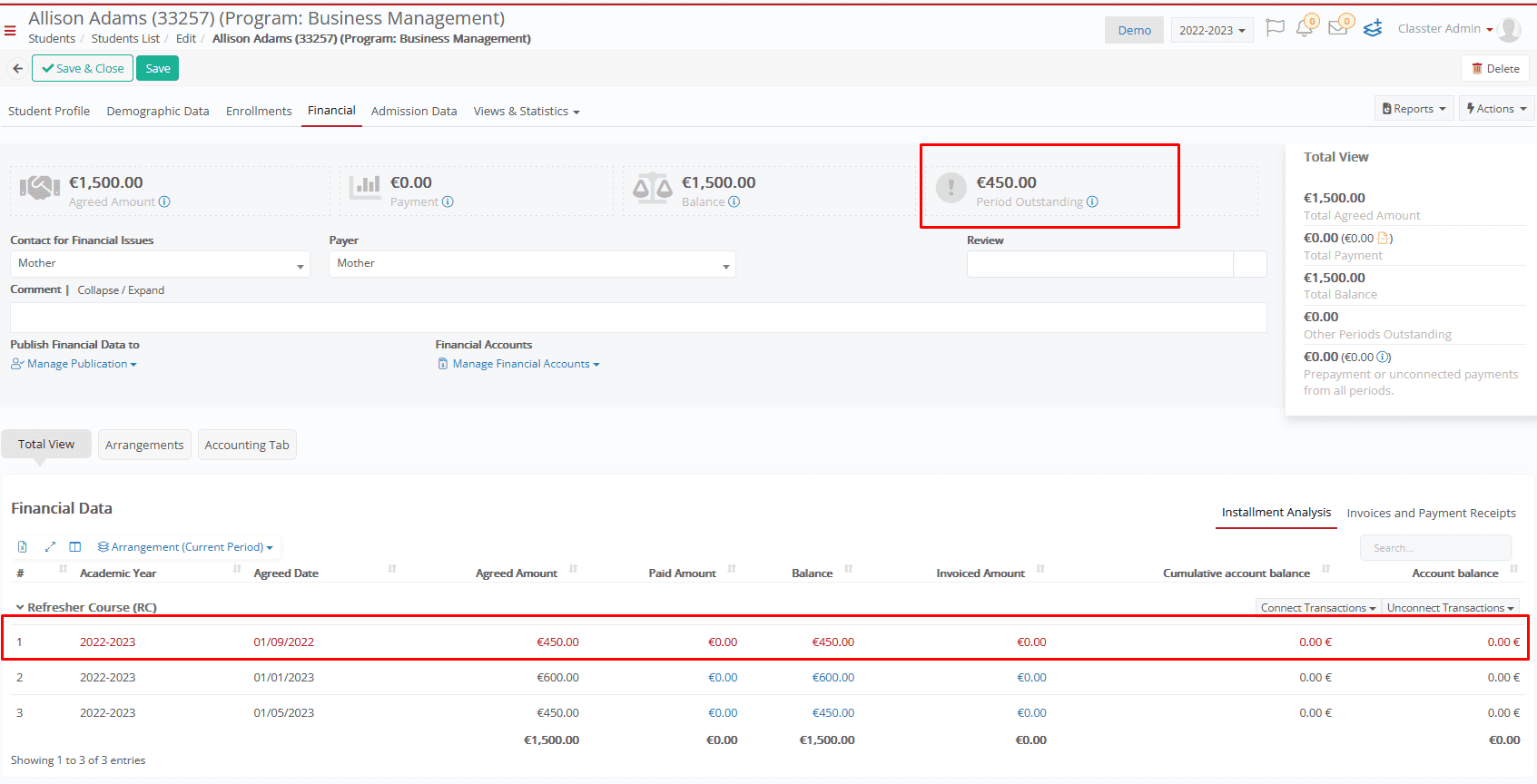Click the handshake Agreed Amount icon
The width and height of the screenshot is (1537, 784).
[40, 188]
